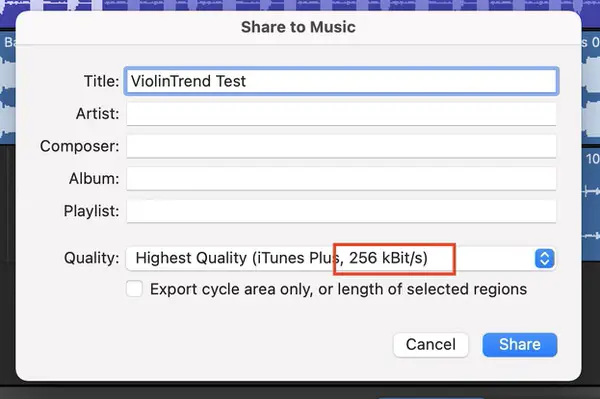600x399 pixels.
Task: Click the Cancel button
Action: (x=430, y=345)
